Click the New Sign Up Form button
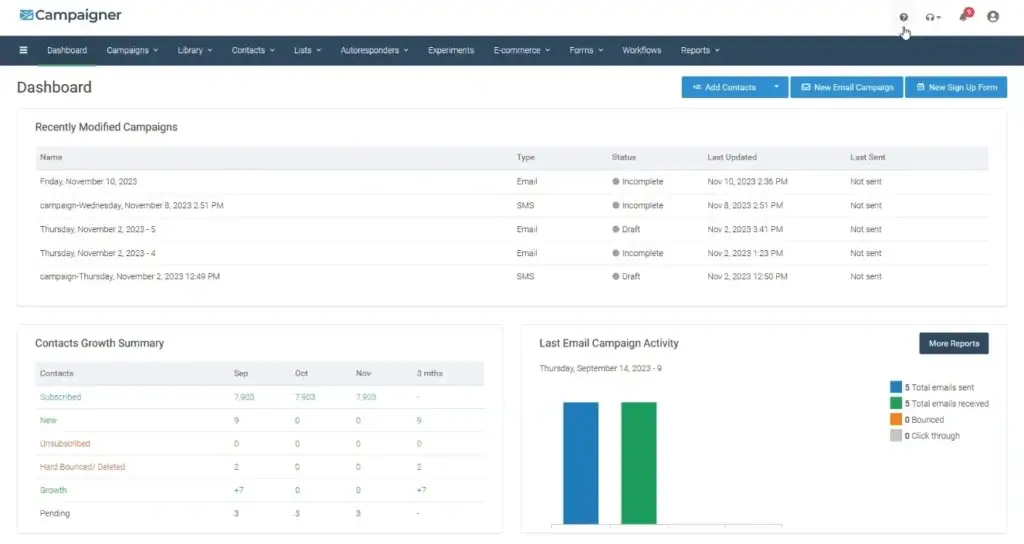1024x544 pixels. [x=956, y=87]
